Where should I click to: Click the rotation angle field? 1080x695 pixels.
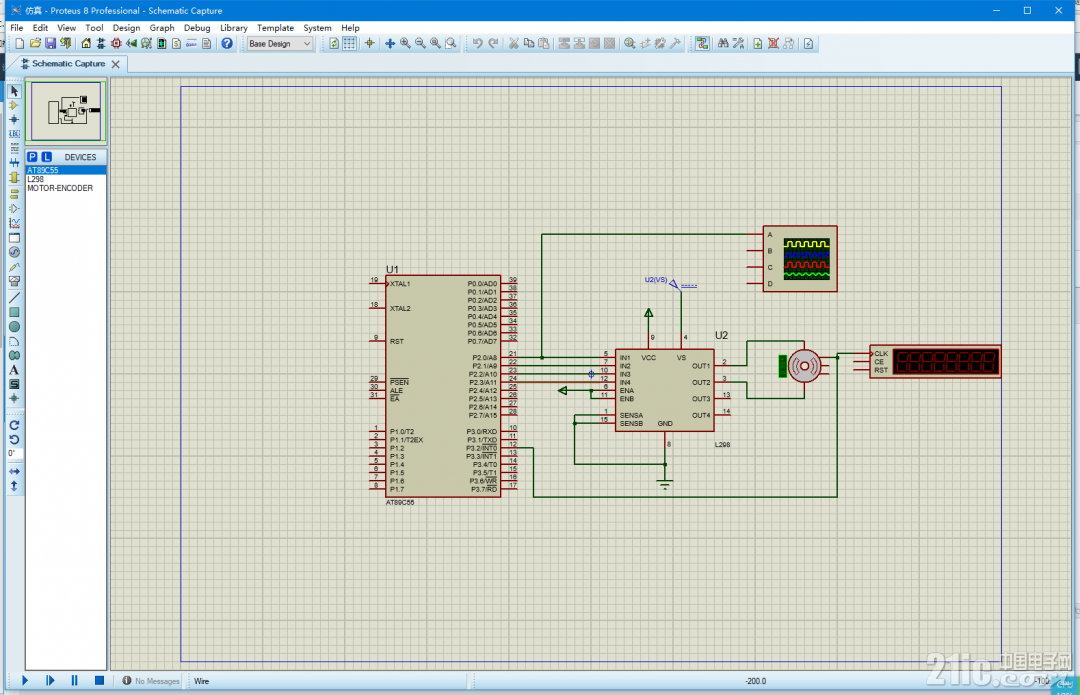click(x=14, y=453)
